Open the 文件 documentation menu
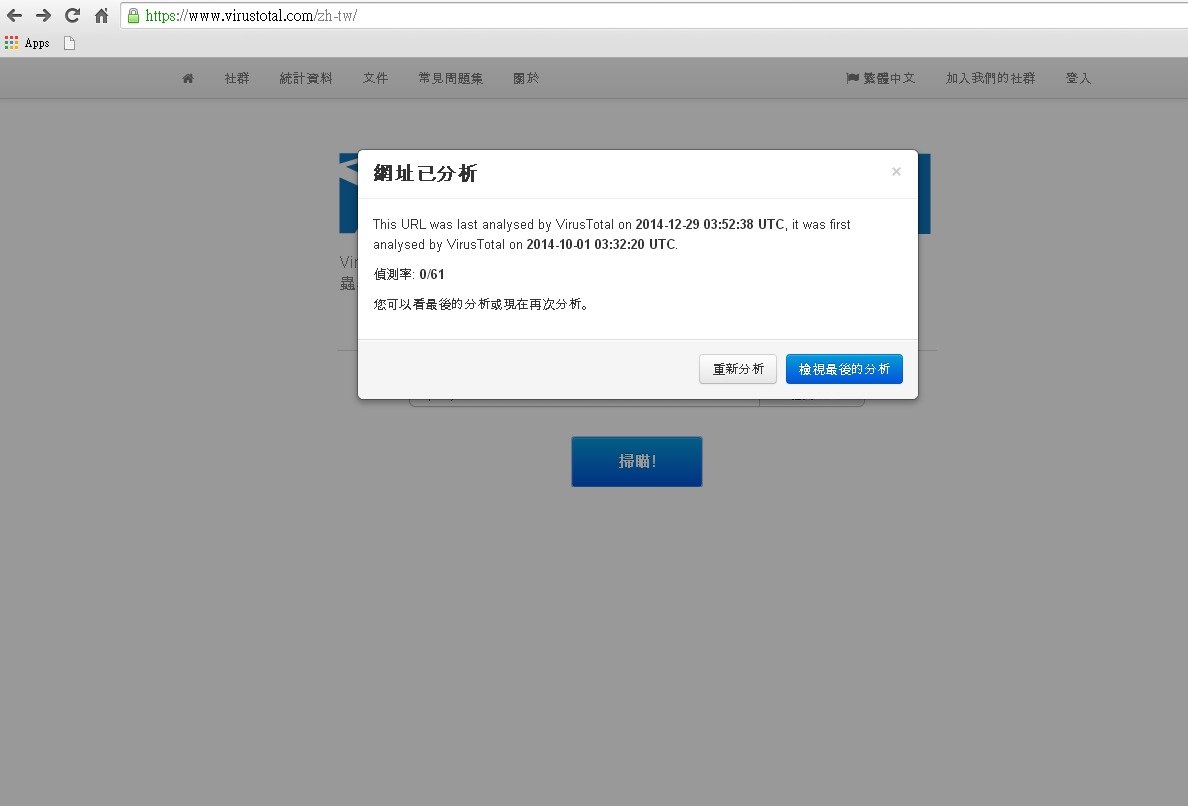 [375, 78]
